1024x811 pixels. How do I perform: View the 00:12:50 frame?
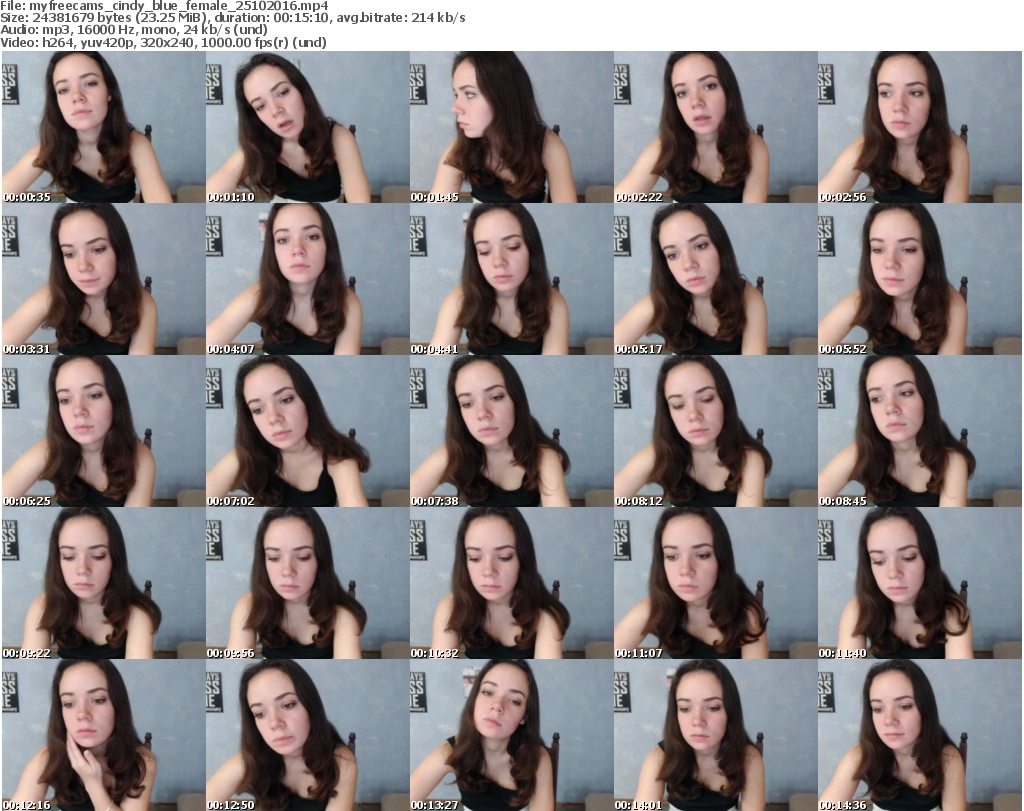click(308, 735)
